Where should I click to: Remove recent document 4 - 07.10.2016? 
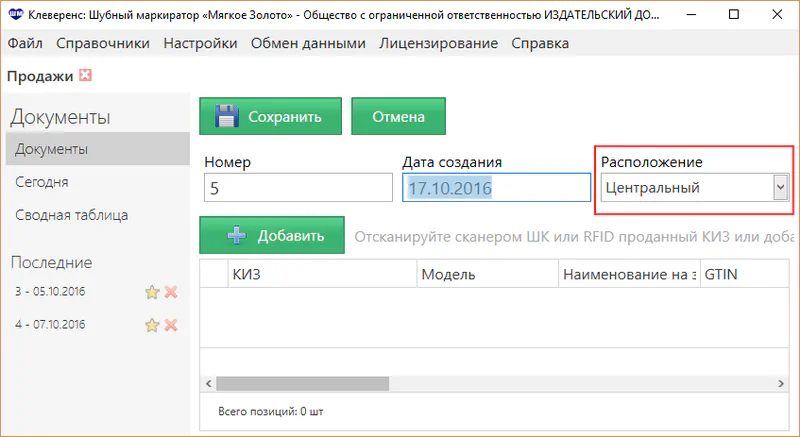(171, 325)
